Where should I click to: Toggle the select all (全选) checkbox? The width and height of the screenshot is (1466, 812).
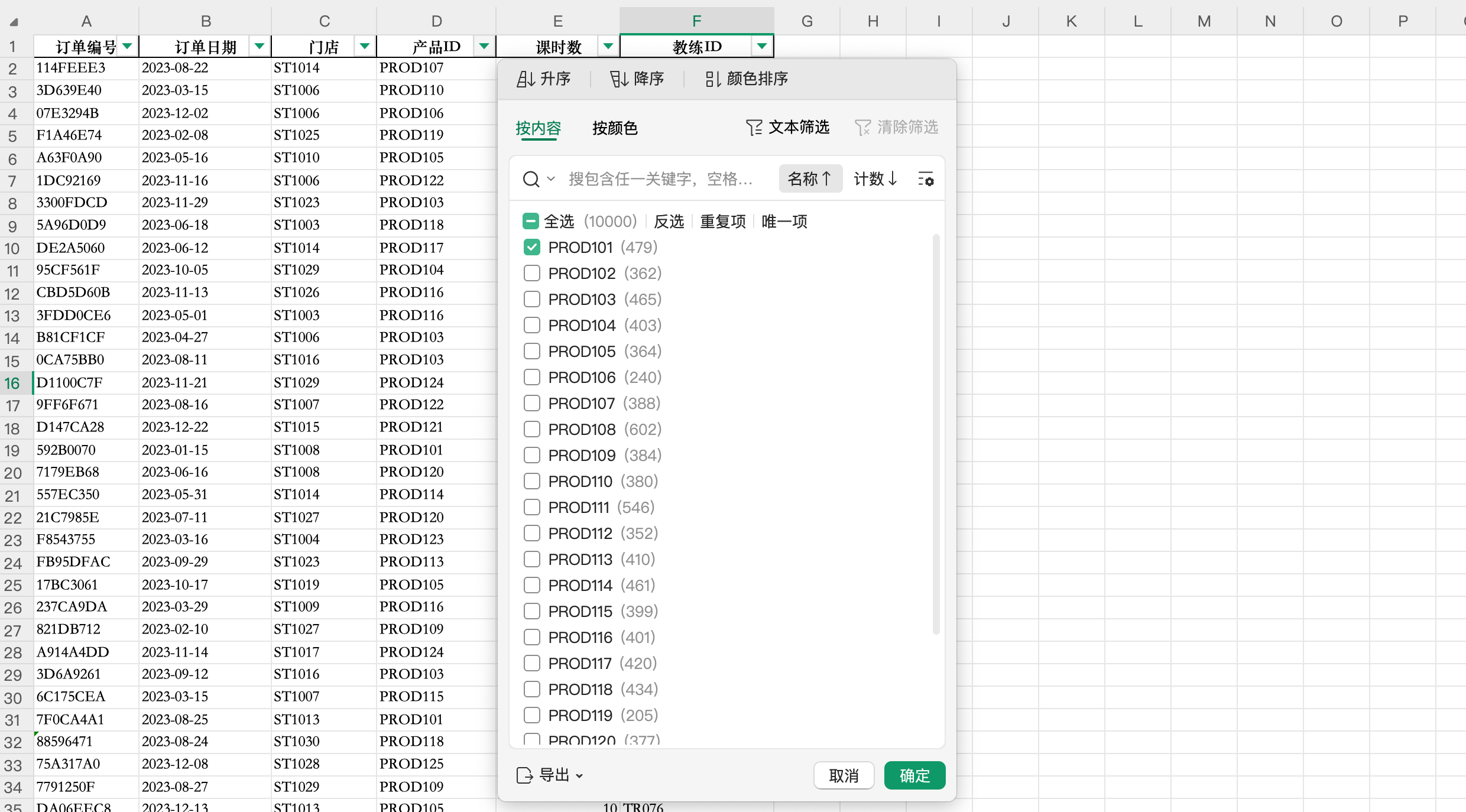click(531, 221)
